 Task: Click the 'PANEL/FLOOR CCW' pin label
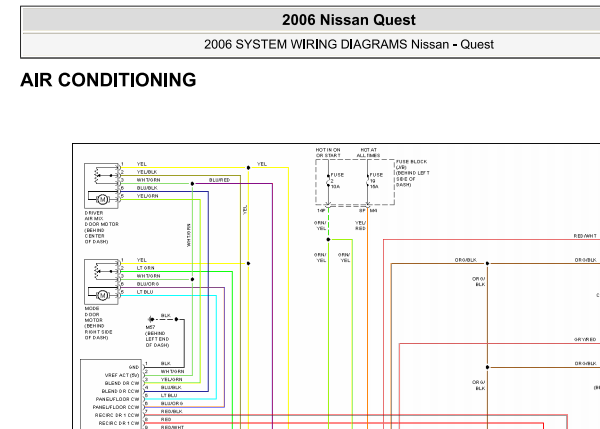click(x=116, y=407)
